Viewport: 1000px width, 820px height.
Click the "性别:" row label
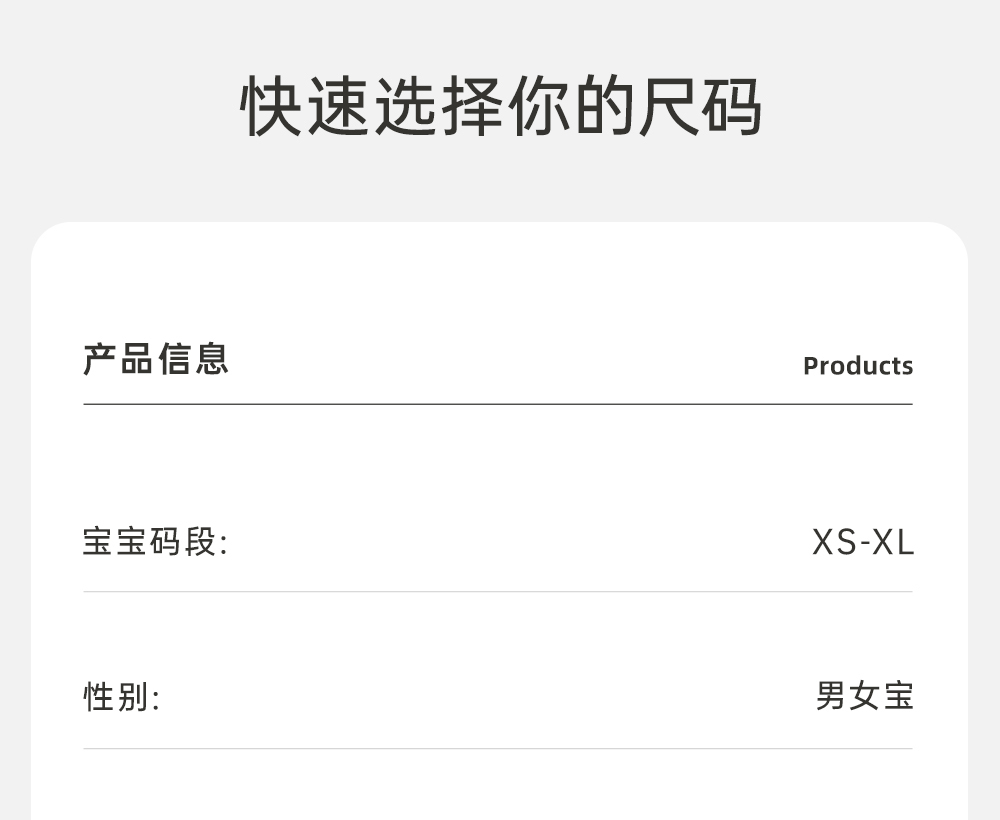121,697
